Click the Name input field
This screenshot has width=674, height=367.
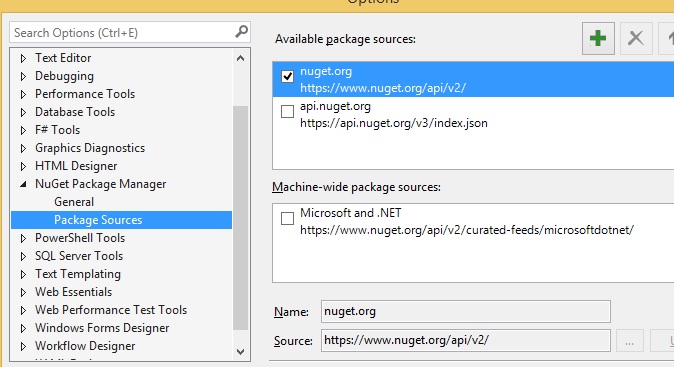[466, 312]
